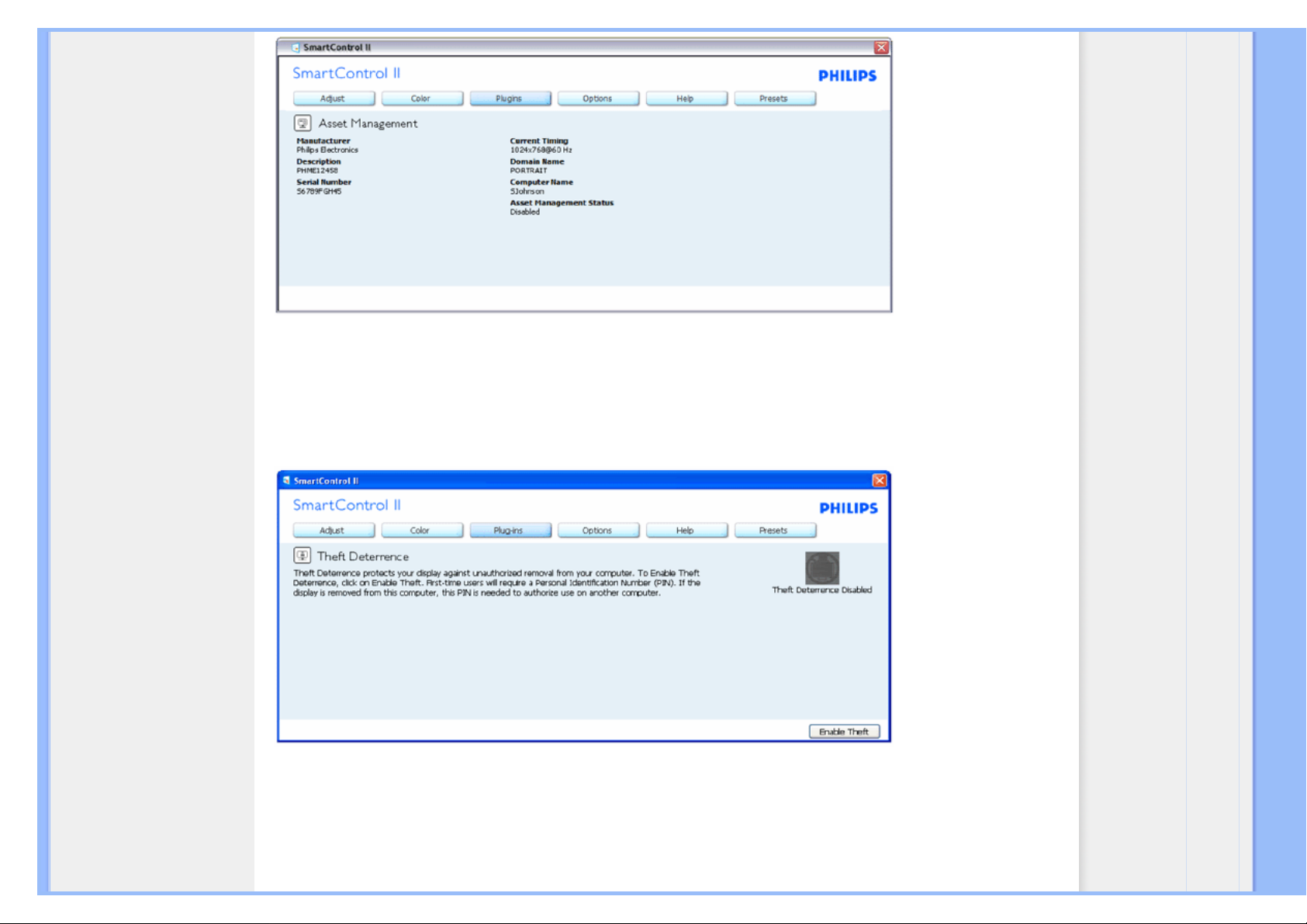Click title bar icon of Asset Management window

(296, 48)
